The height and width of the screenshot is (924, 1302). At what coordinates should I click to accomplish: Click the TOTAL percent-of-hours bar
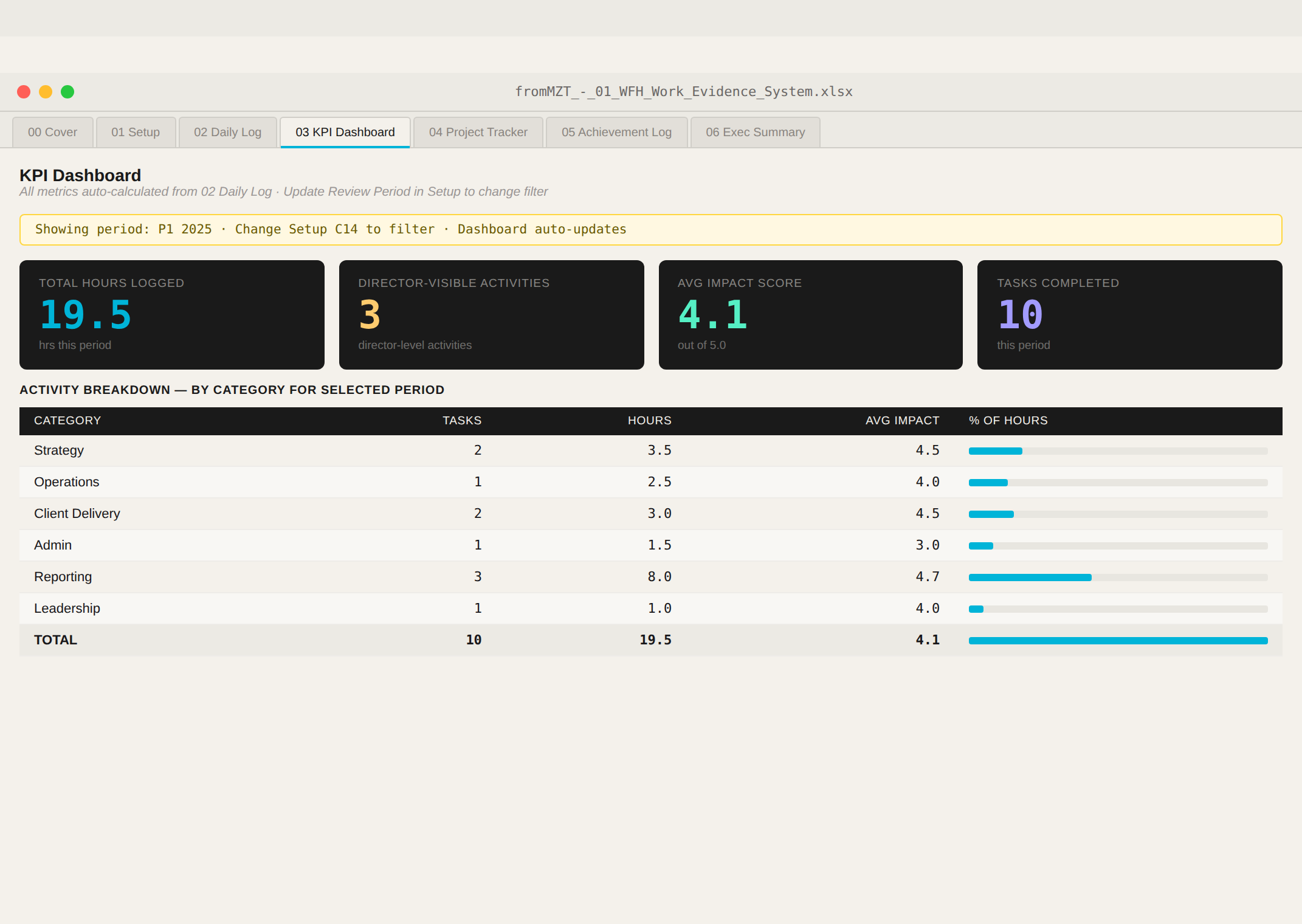click(x=1118, y=641)
